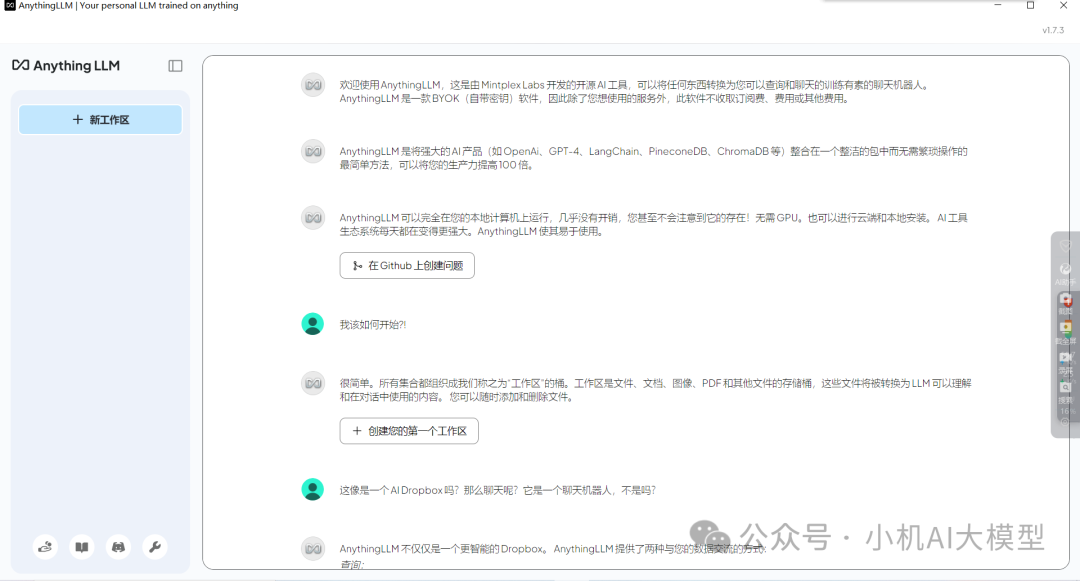Click 创建您的第一个工作区 button
The height and width of the screenshot is (581, 1080).
pyautogui.click(x=409, y=431)
